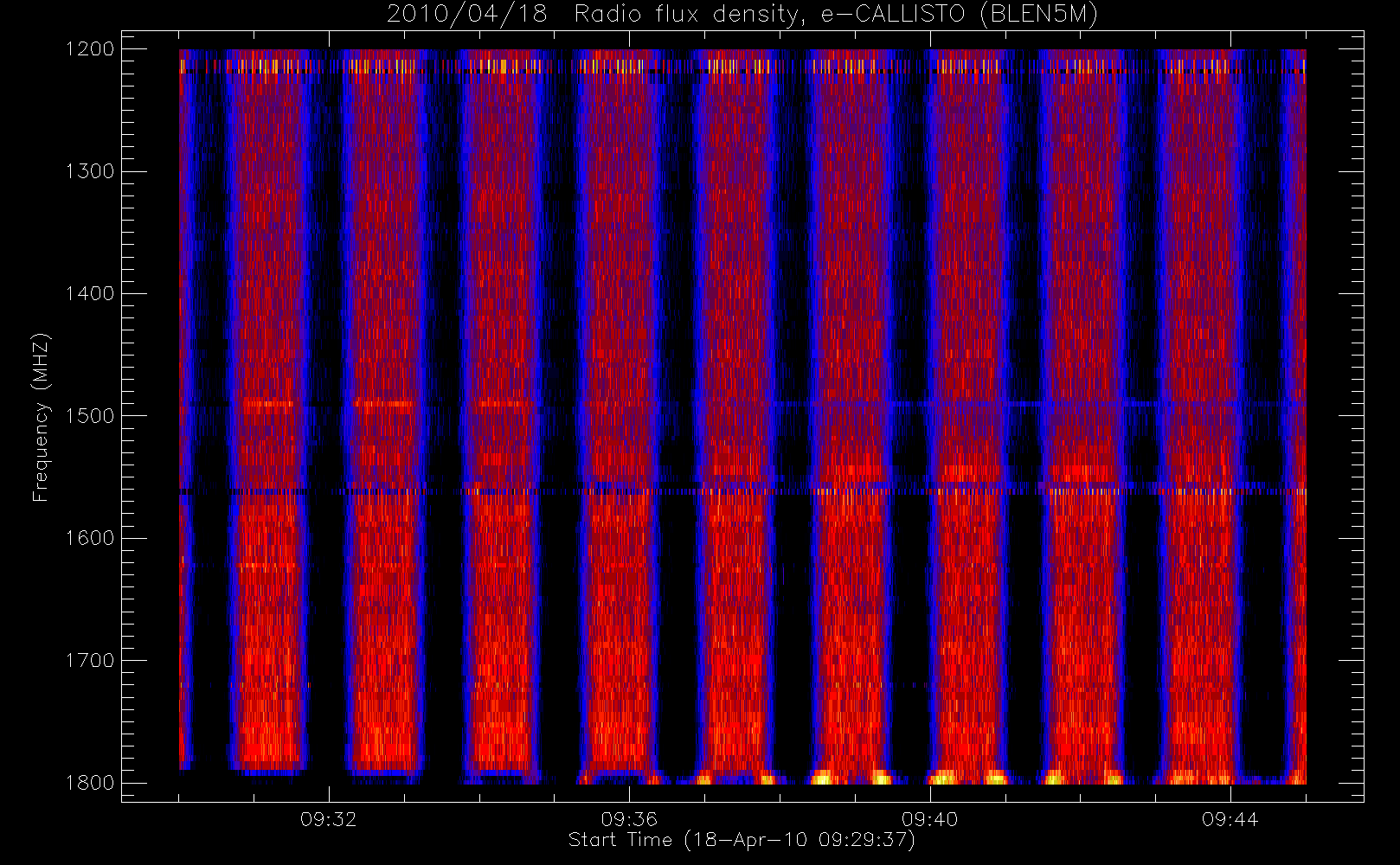Click the '09:44' time tick label
Image resolution: width=1400 pixels, height=865 pixels.
(x=1230, y=819)
